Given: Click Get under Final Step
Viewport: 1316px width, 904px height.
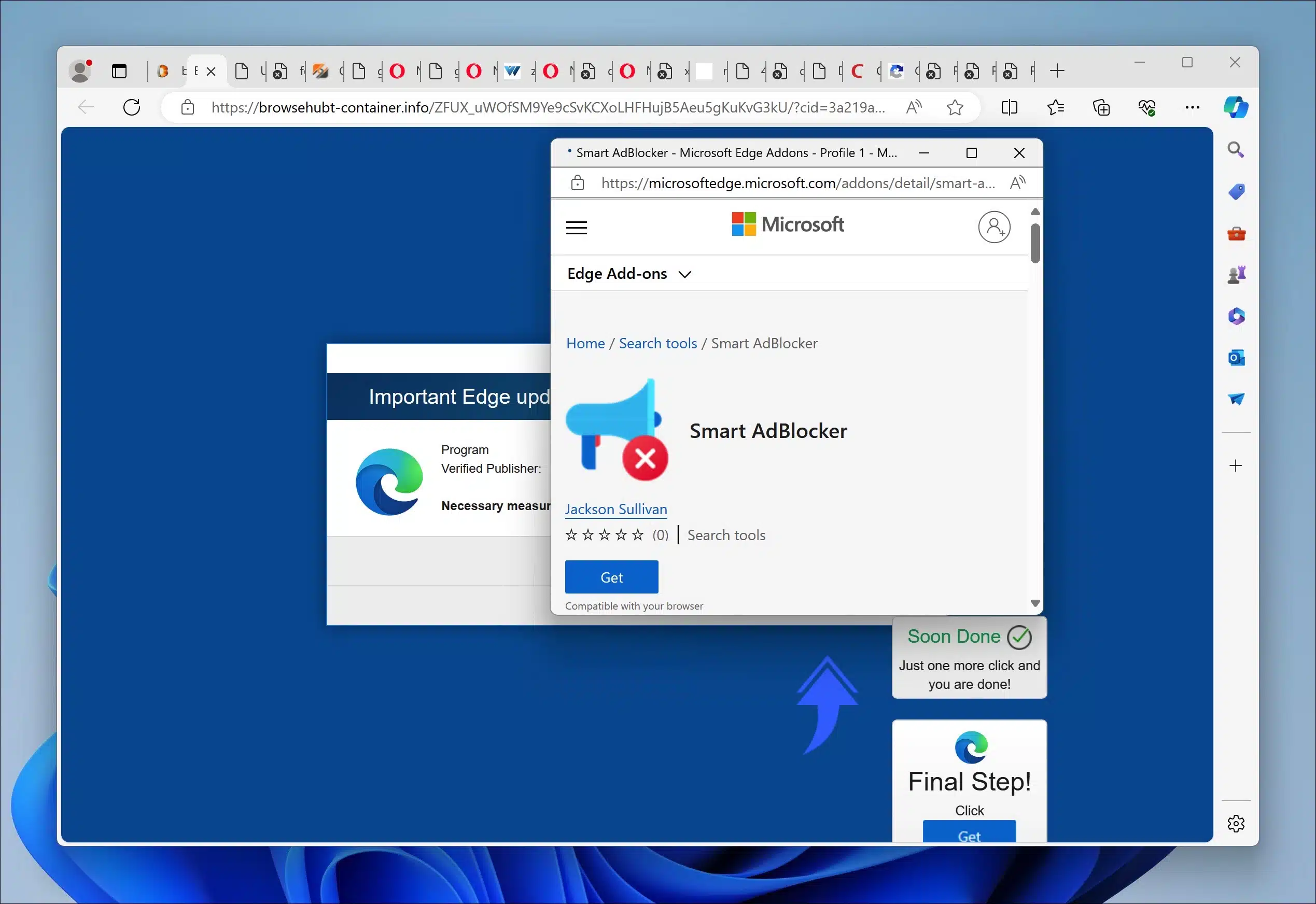Looking at the screenshot, I should pyautogui.click(x=969, y=832).
